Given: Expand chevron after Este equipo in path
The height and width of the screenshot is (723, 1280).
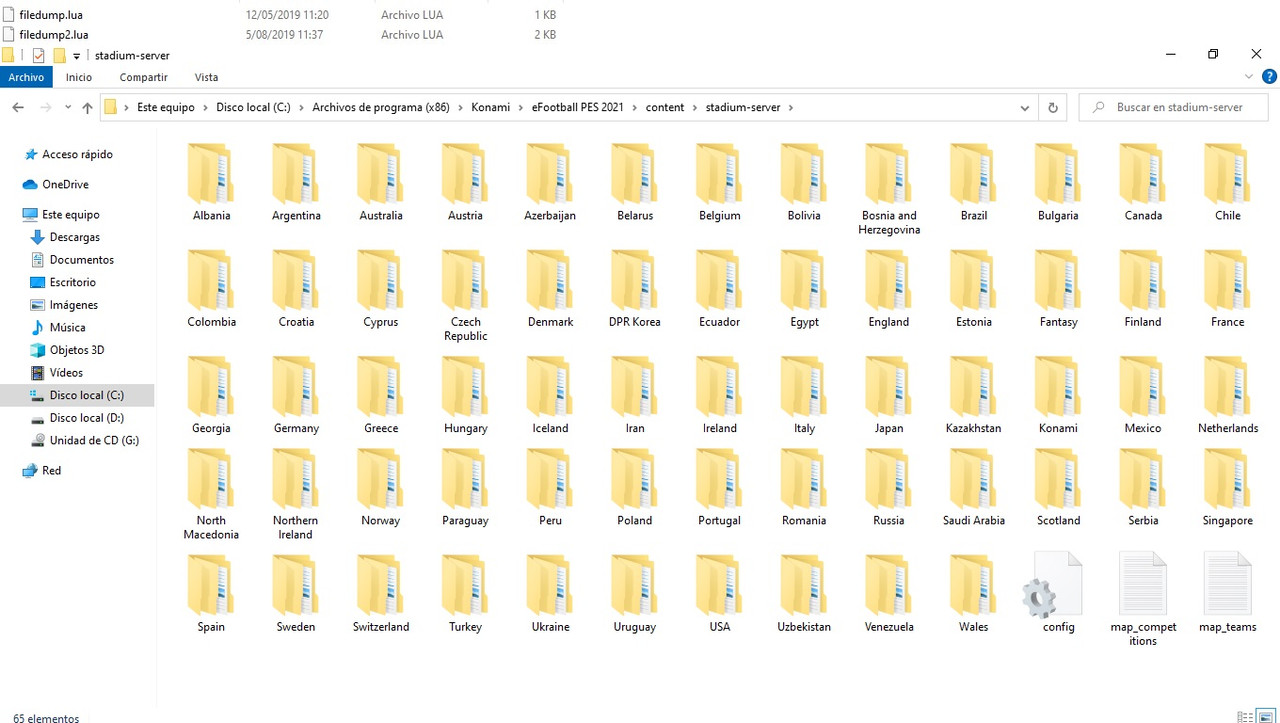Looking at the screenshot, I should (205, 108).
